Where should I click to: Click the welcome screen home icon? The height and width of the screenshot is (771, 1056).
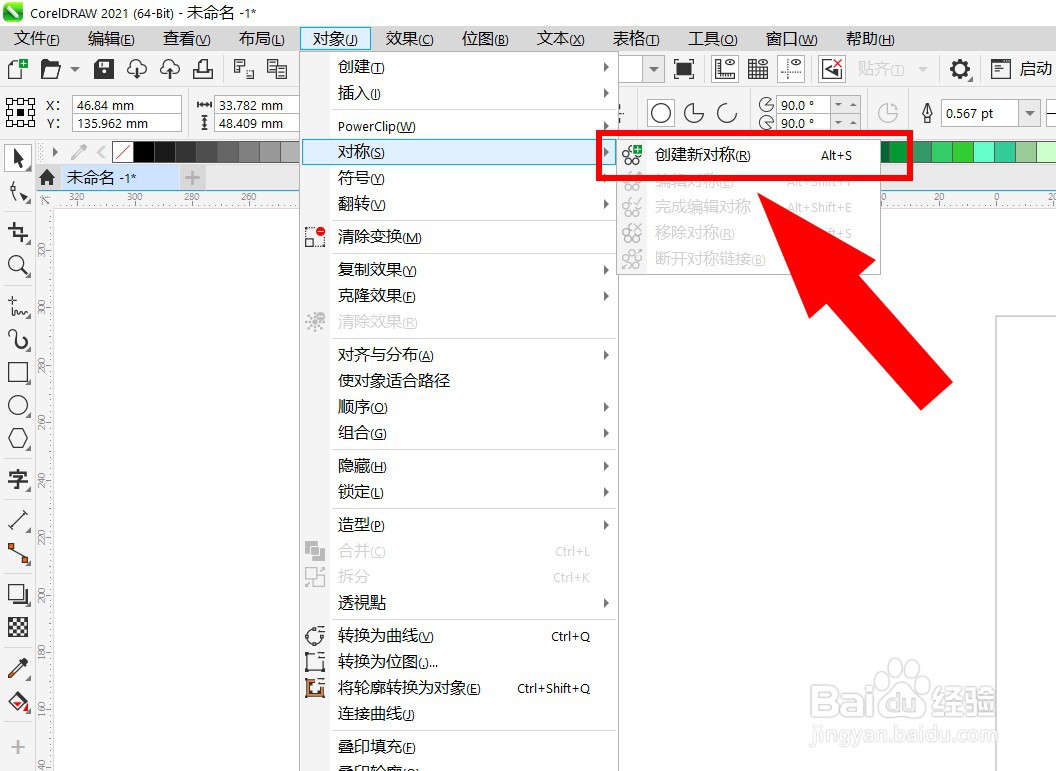(47, 178)
